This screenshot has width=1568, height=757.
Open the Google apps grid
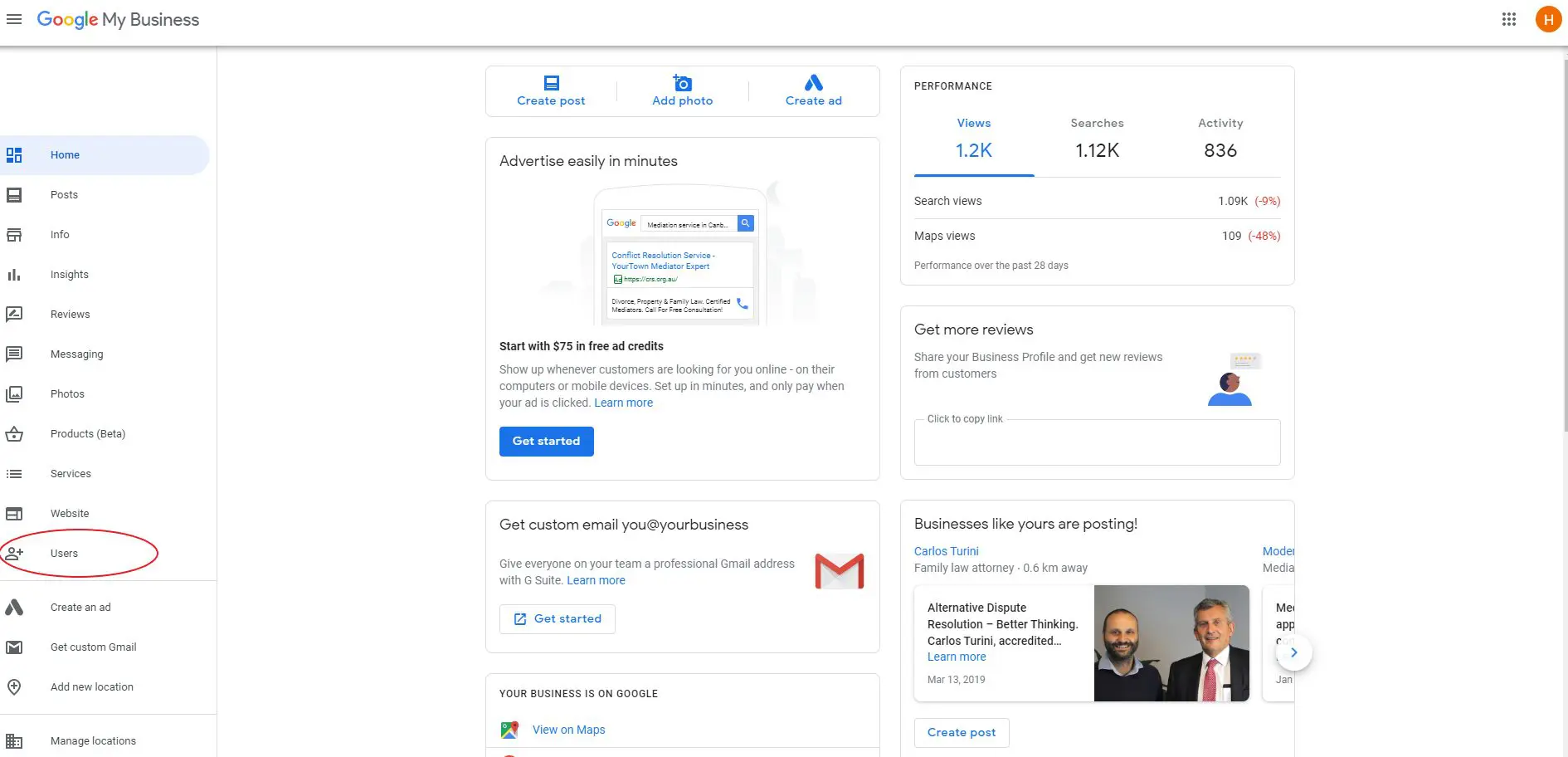point(1509,19)
